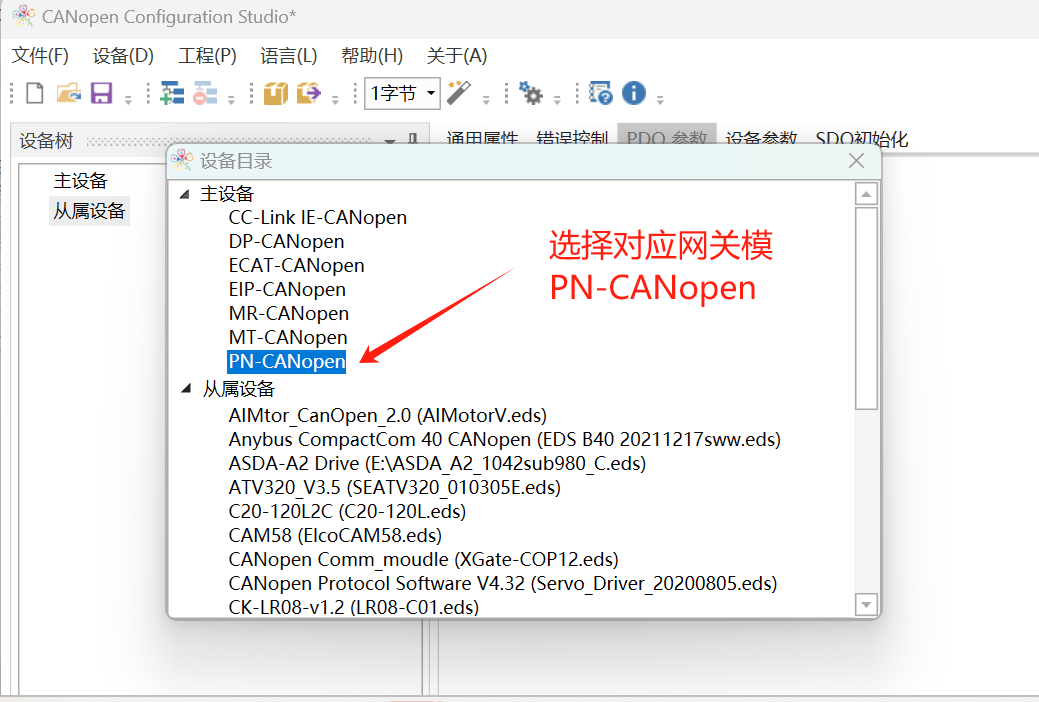Open the 帮助(H) menu
Screen dimensions: 1039x702
tap(372, 56)
